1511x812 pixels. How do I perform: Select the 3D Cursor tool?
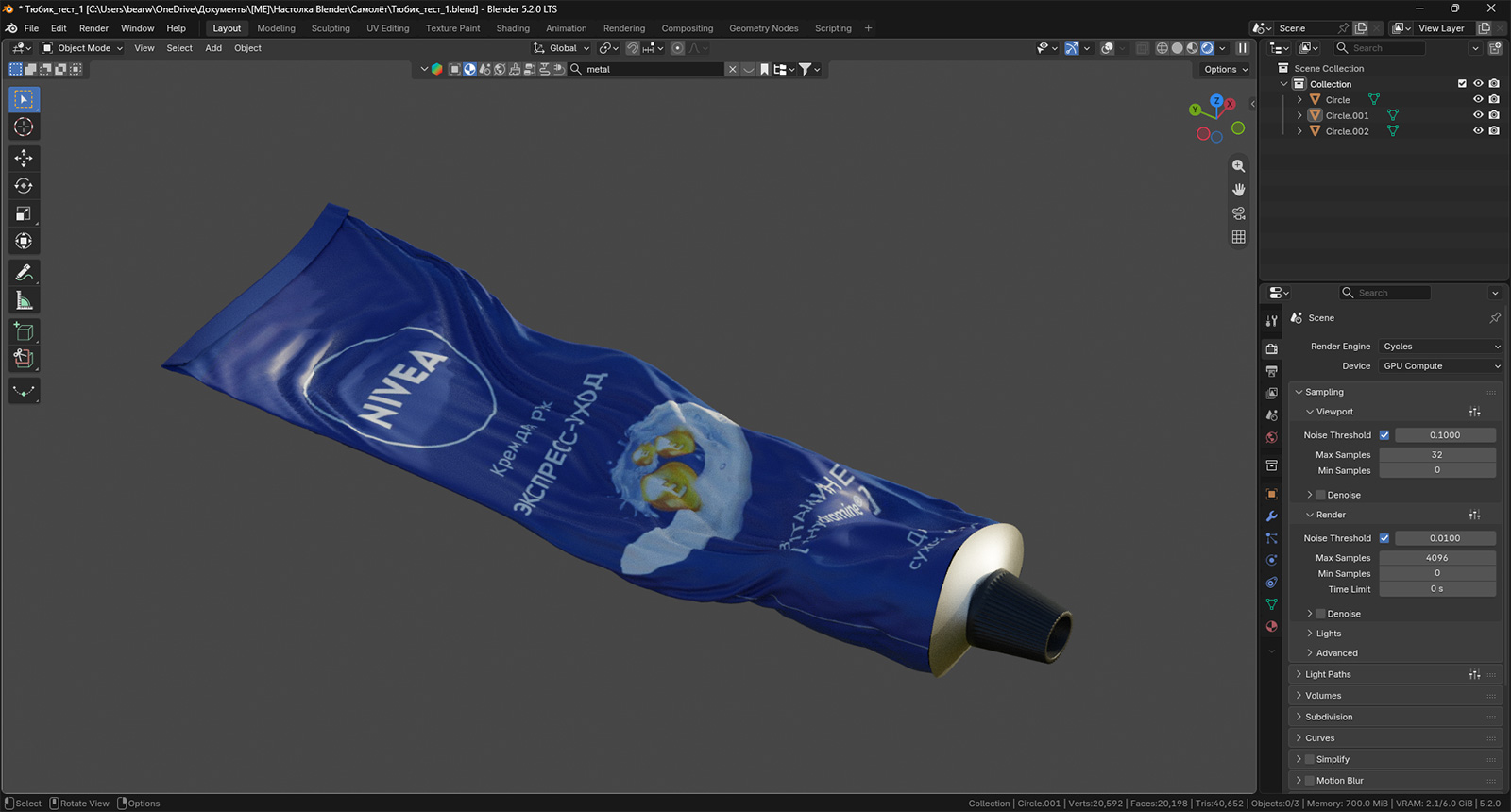(24, 127)
